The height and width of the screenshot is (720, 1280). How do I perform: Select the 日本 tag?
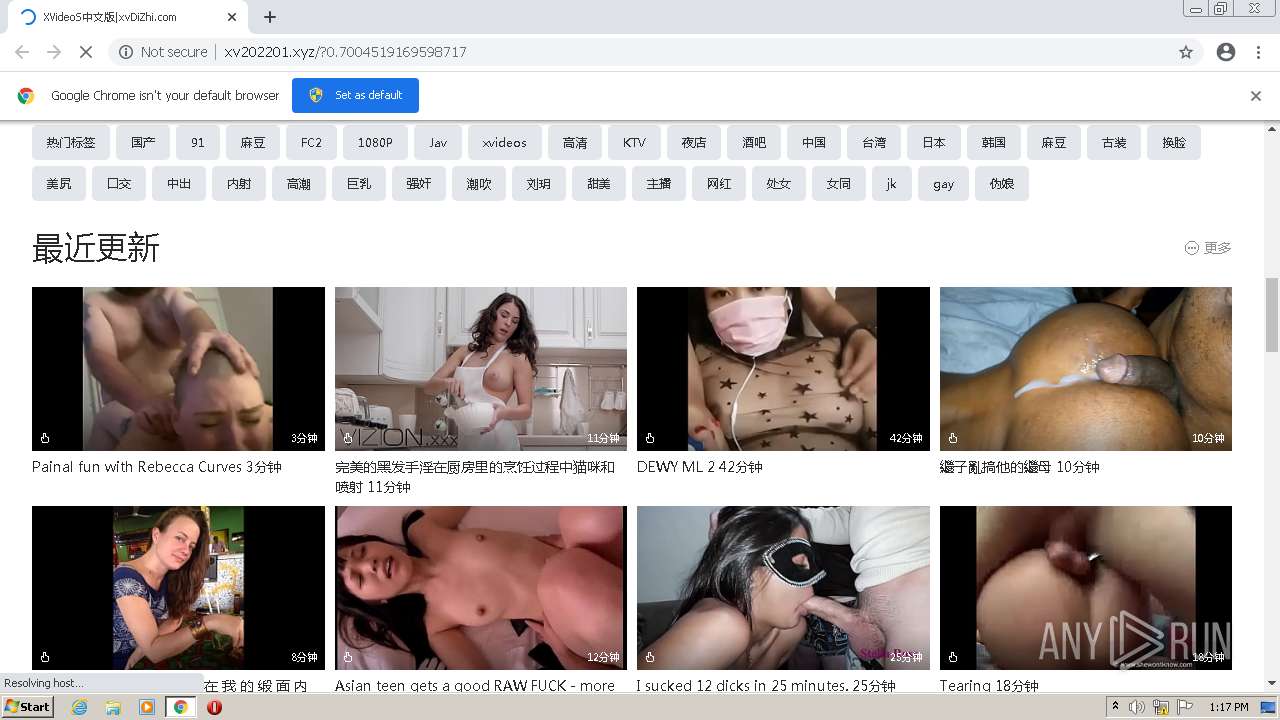(934, 143)
